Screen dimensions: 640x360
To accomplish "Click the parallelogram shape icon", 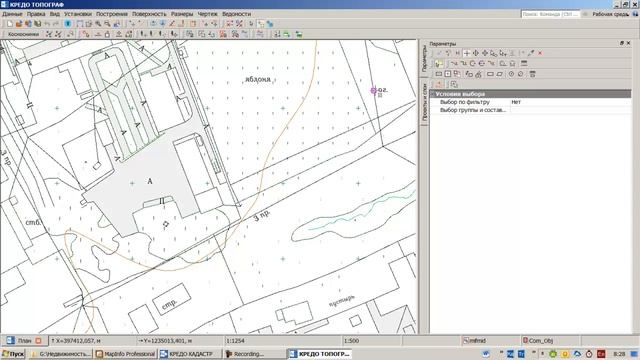I will pos(499,74).
